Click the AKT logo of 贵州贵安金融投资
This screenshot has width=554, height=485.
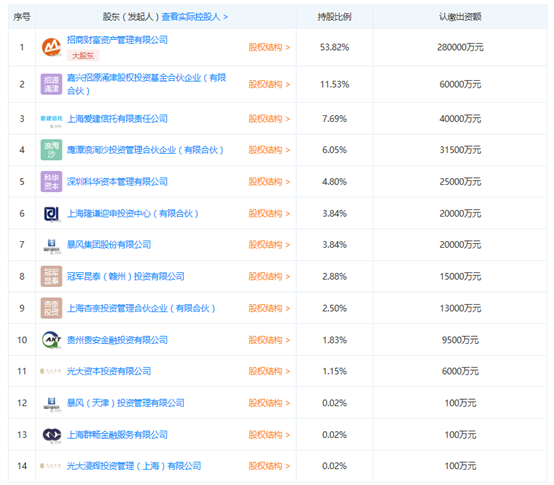tap(52, 340)
